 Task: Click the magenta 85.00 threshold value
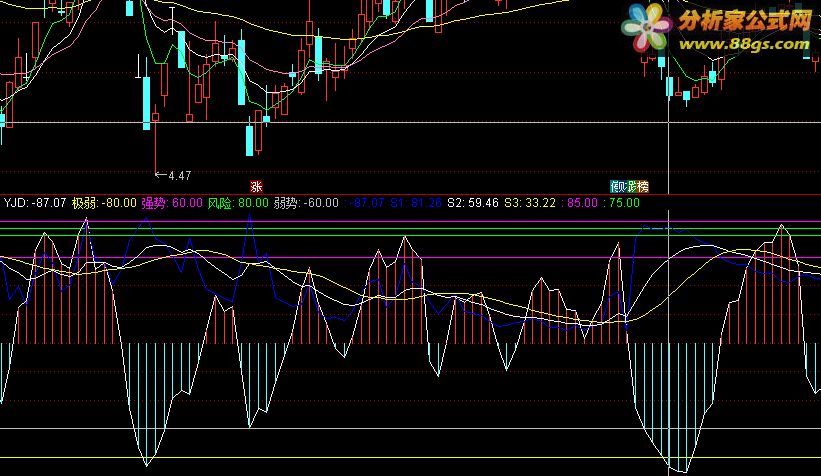pos(582,203)
